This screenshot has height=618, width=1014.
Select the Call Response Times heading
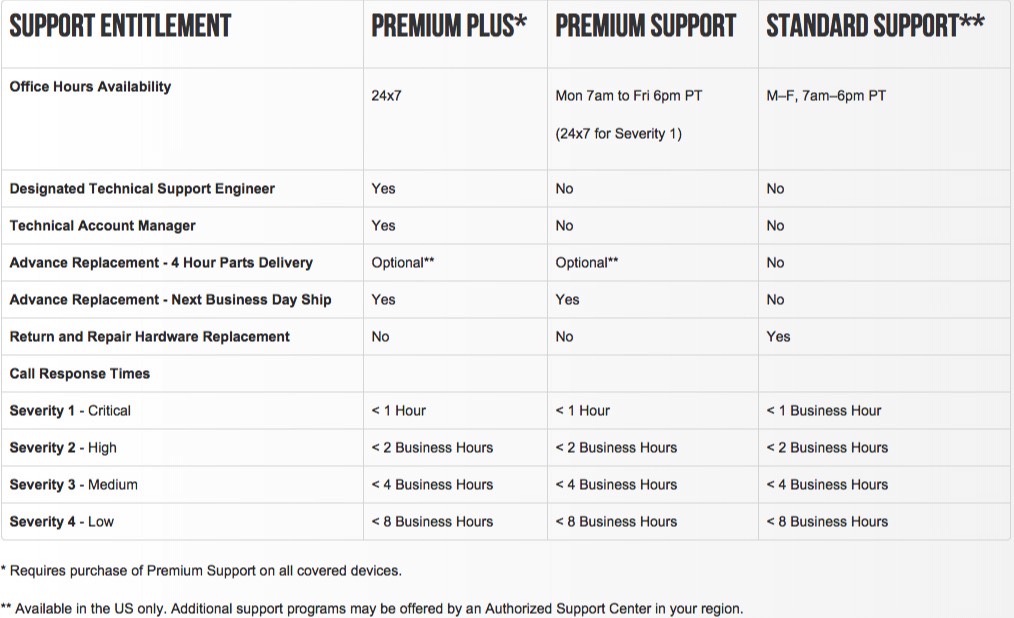tap(80, 374)
